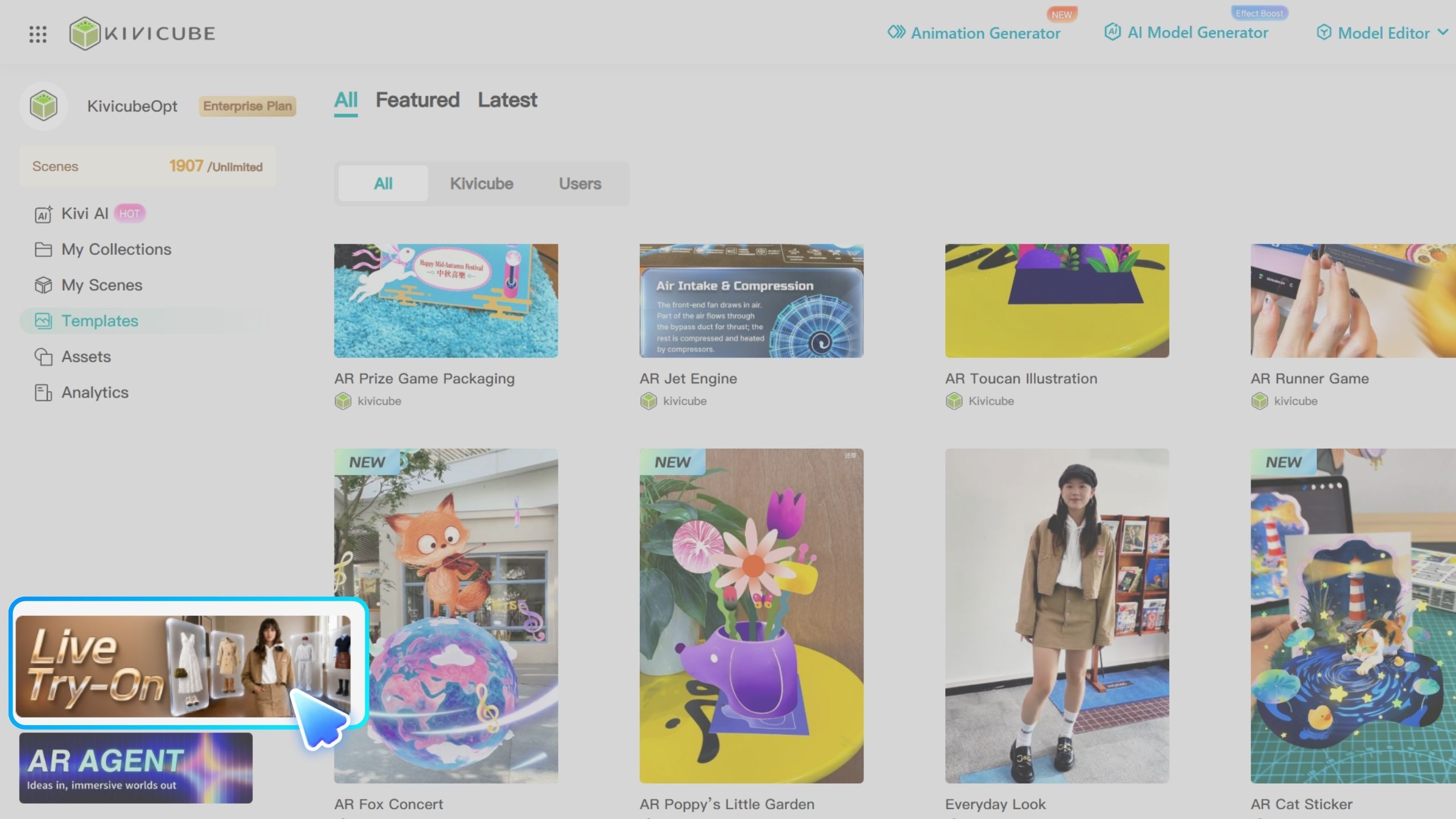
Task: Expand the Model Editor dropdown chevron
Action: (1442, 32)
